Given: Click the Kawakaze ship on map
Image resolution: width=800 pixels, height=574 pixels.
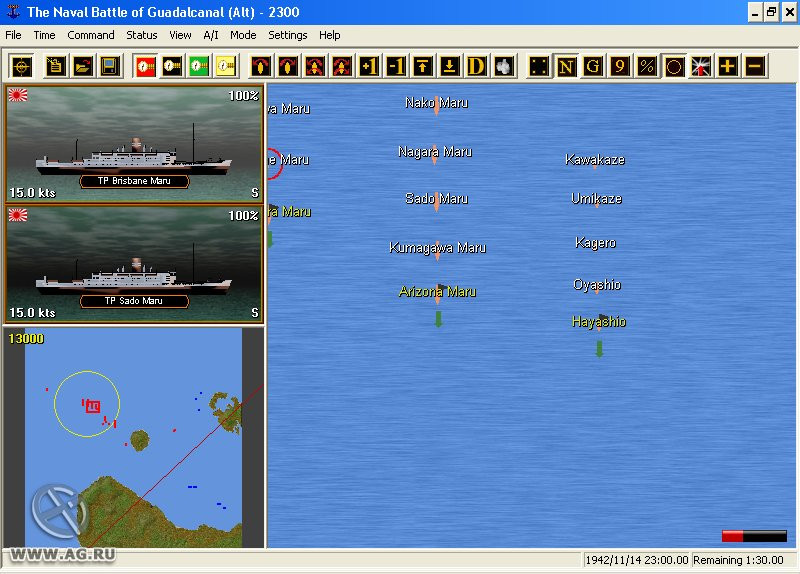Looking at the screenshot, I should click(595, 160).
